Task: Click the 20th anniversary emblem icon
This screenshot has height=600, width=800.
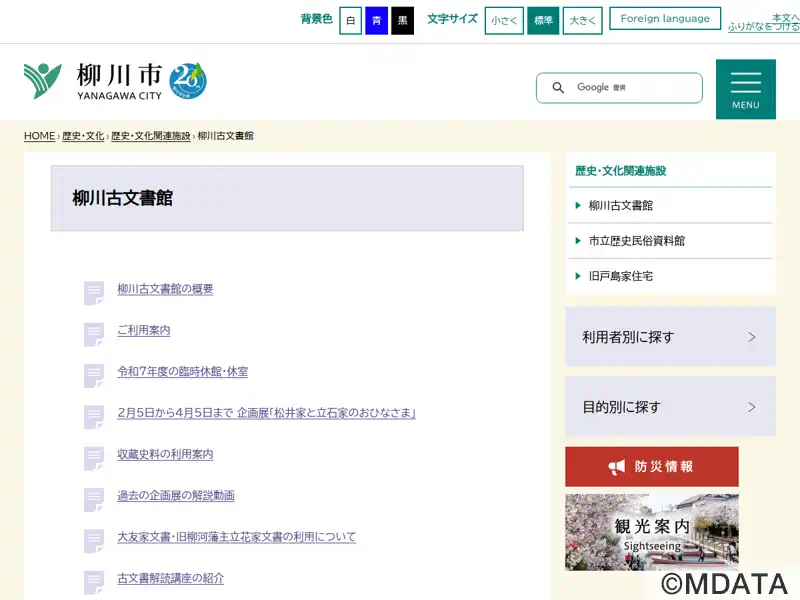Action: (188, 81)
